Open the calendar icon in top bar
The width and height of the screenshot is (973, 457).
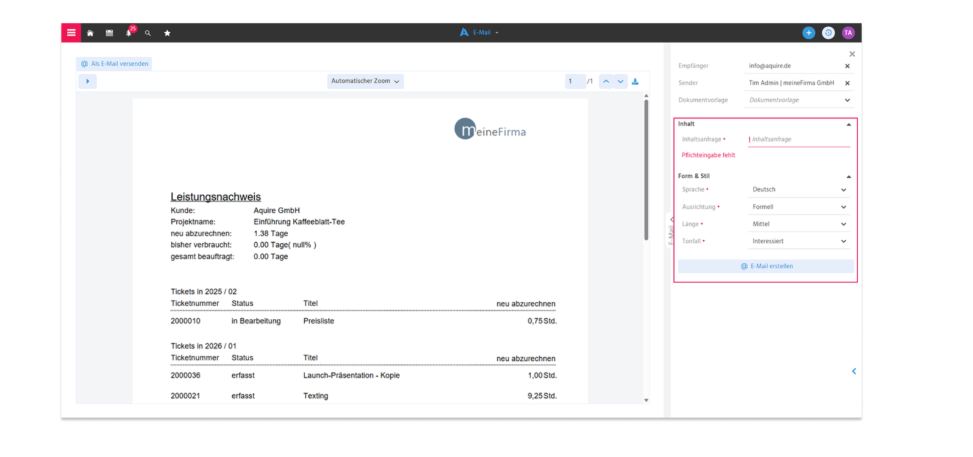[109, 33]
